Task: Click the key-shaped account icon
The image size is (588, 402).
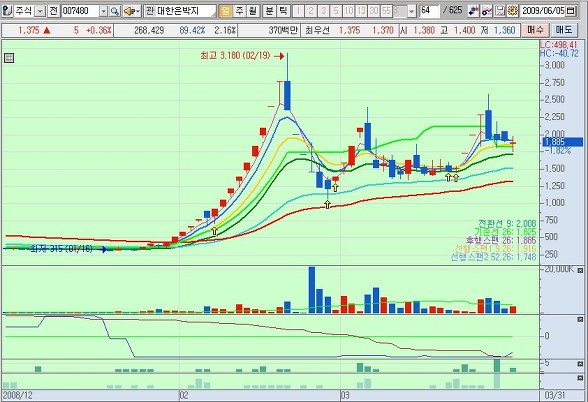Action: pyautogui.click(x=7, y=11)
